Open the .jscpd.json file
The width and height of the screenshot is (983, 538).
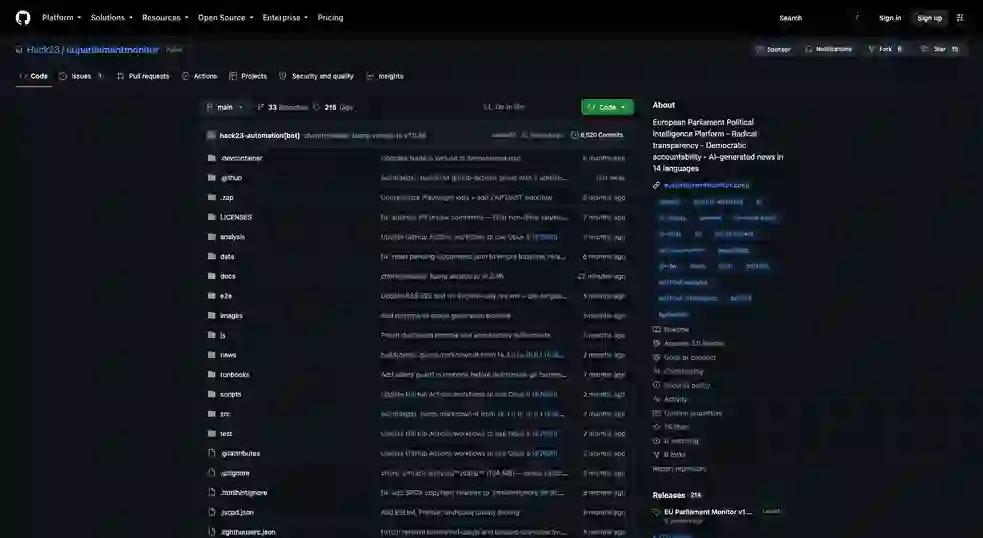(237, 512)
